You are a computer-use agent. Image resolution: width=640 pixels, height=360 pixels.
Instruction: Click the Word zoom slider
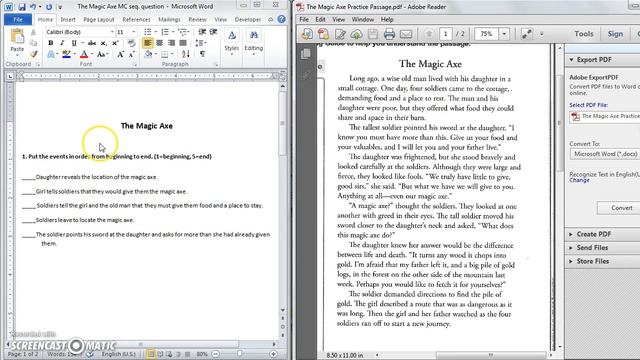pos(240,354)
